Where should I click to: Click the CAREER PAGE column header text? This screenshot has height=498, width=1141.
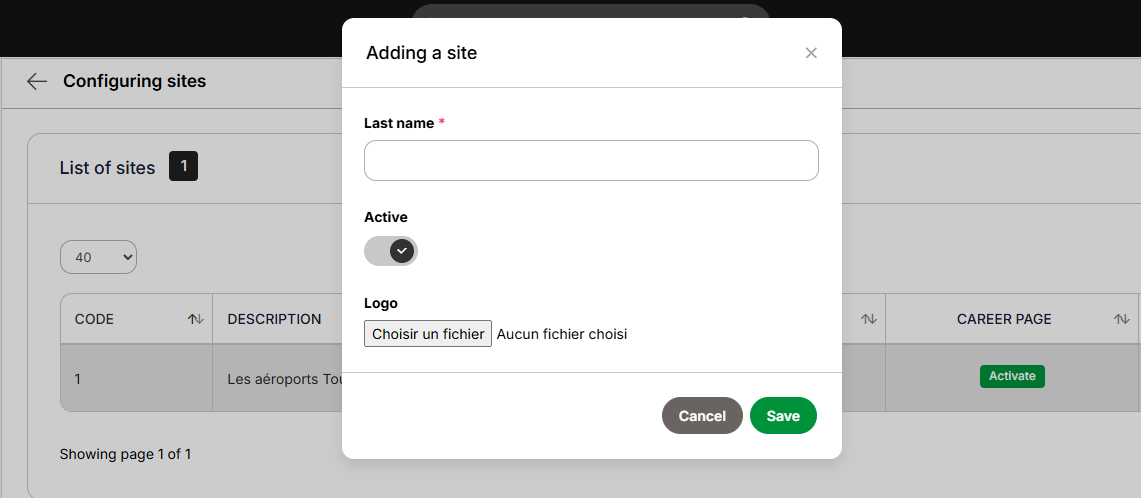coord(1003,319)
